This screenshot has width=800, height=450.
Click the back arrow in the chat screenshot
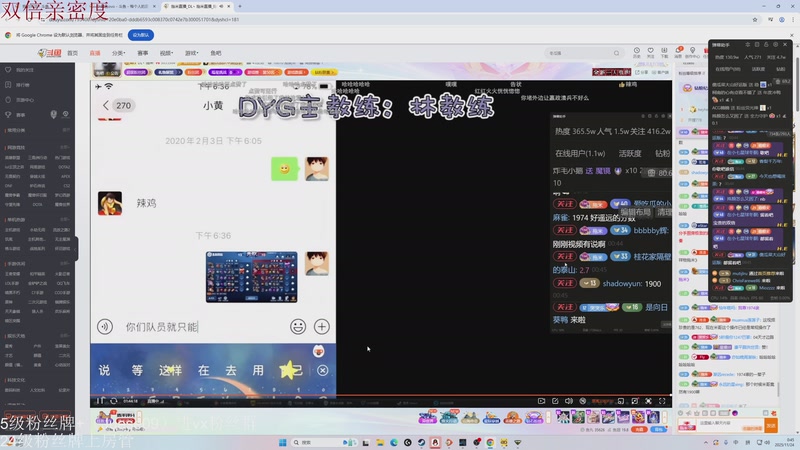pyautogui.click(x=106, y=106)
